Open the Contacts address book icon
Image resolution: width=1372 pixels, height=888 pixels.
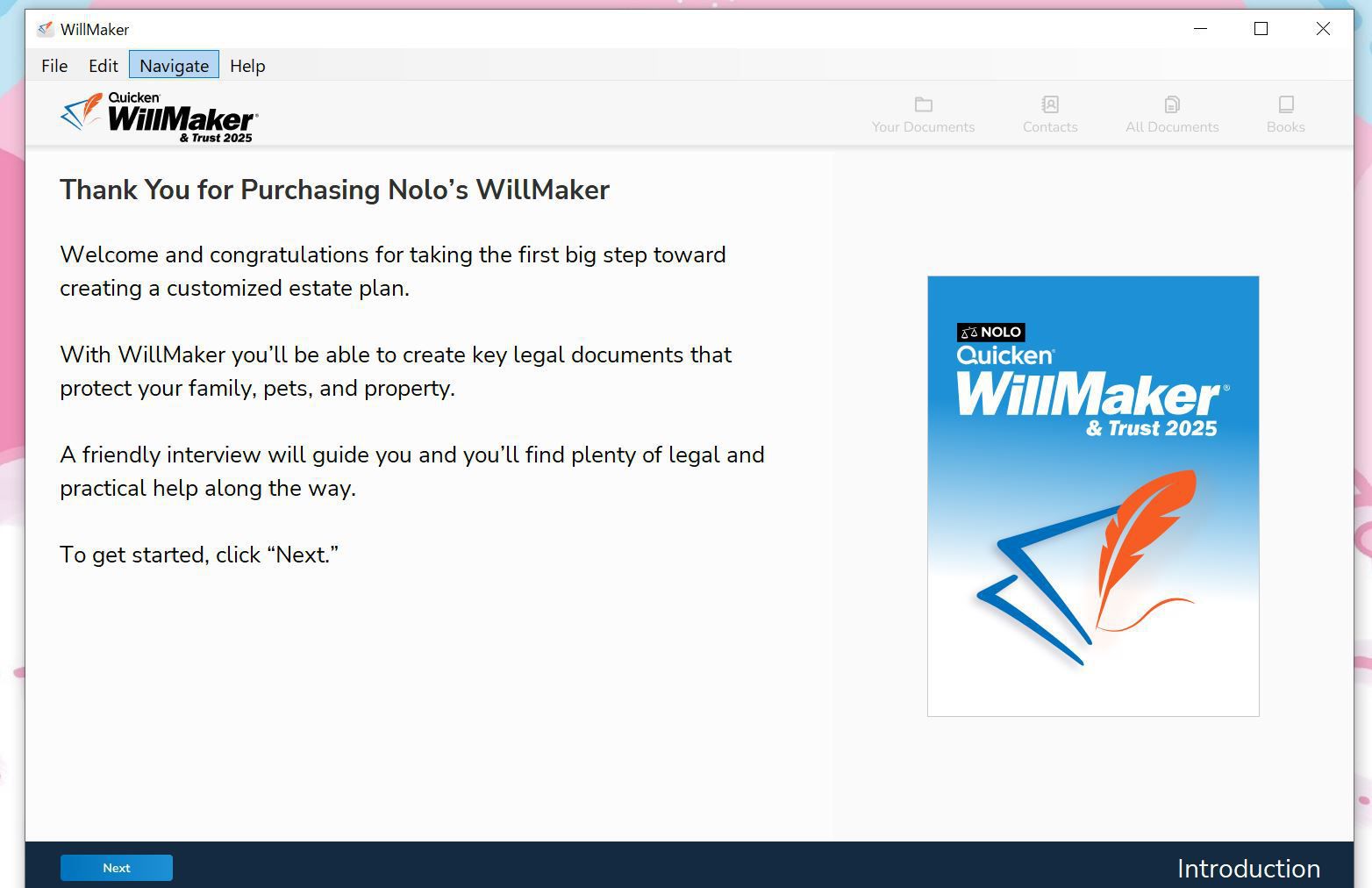tap(1049, 105)
